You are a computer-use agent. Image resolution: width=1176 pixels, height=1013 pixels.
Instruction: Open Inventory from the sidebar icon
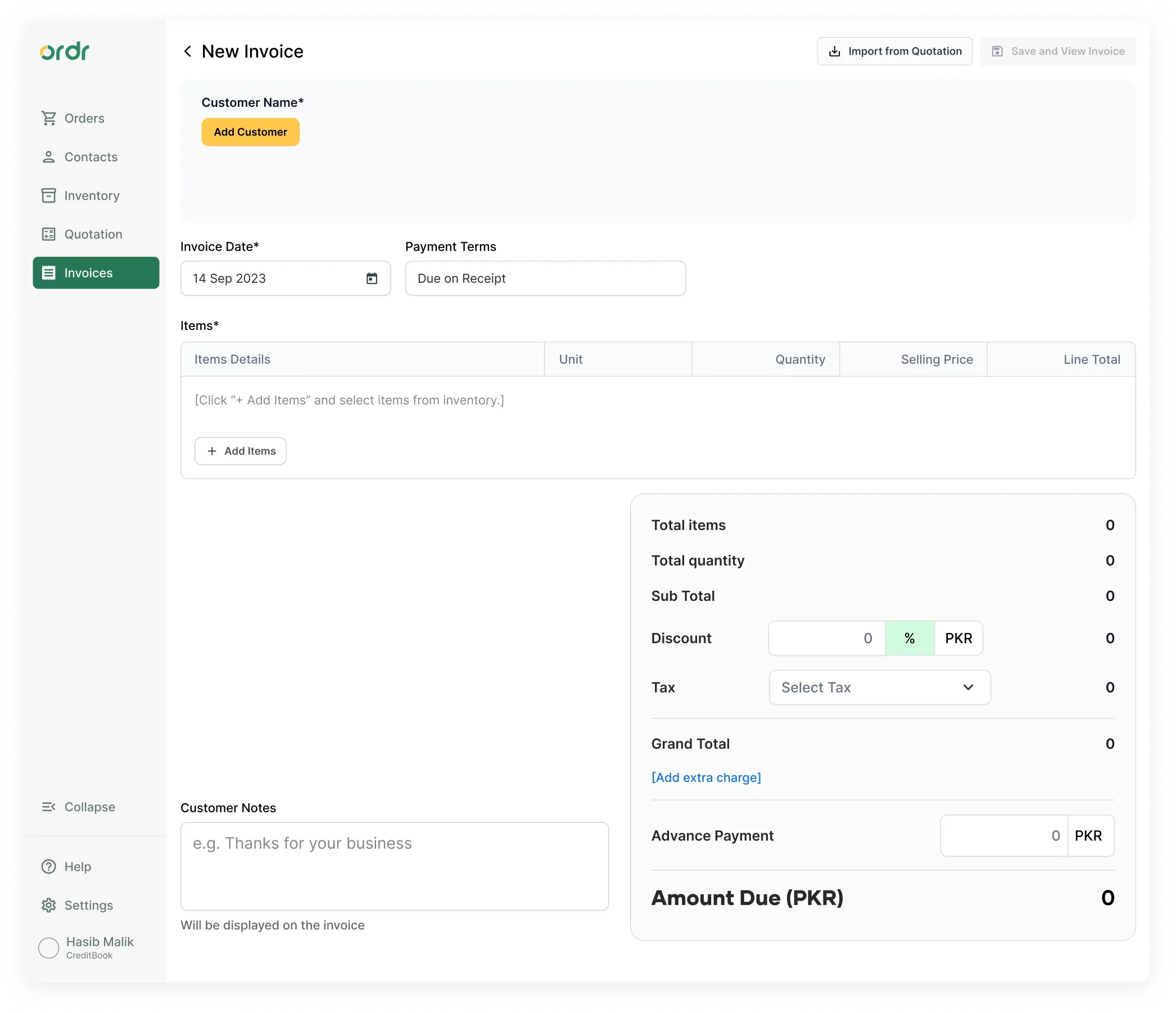tap(49, 195)
